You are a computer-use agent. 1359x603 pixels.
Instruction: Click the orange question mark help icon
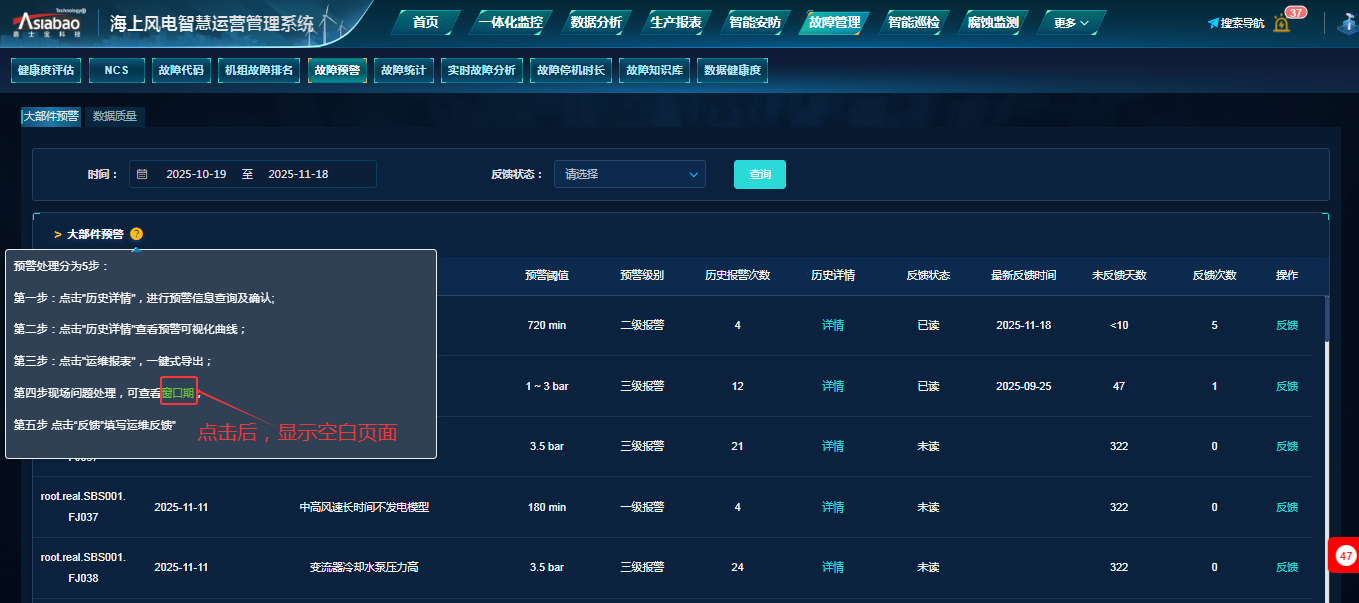pyautogui.click(x=137, y=234)
